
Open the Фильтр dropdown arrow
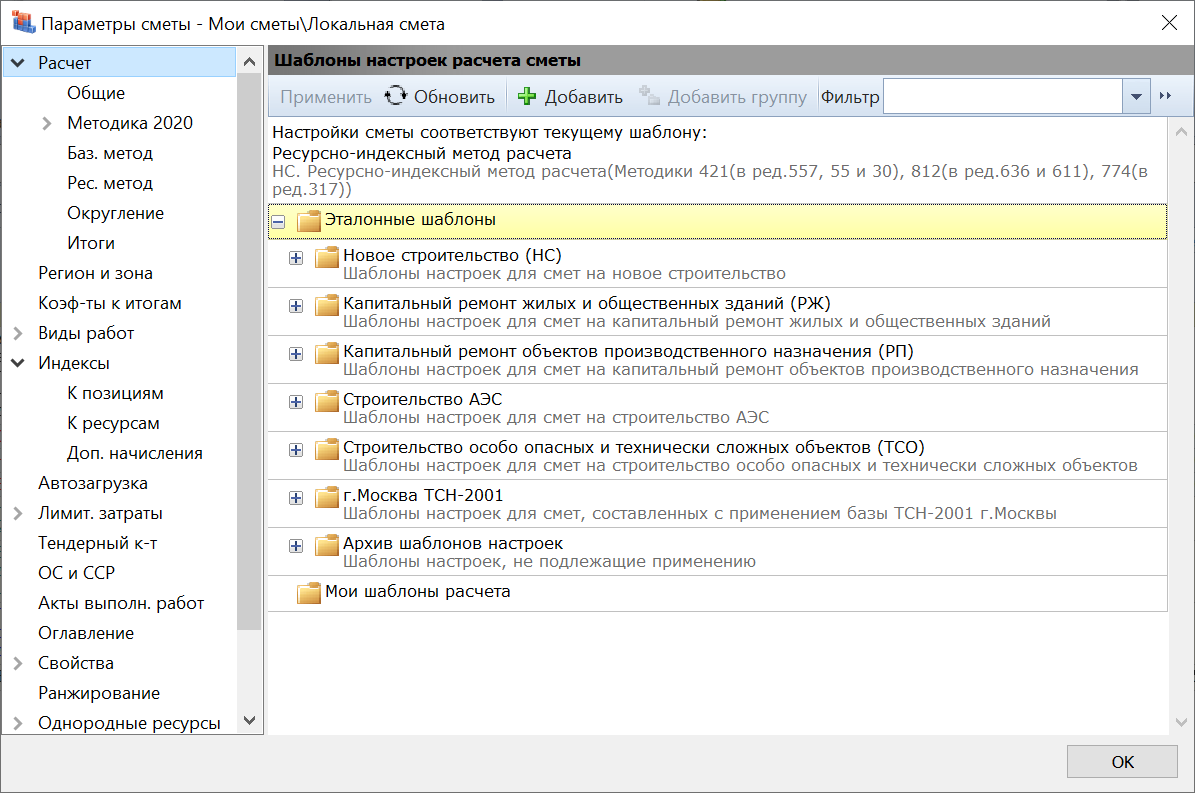coord(1136,97)
